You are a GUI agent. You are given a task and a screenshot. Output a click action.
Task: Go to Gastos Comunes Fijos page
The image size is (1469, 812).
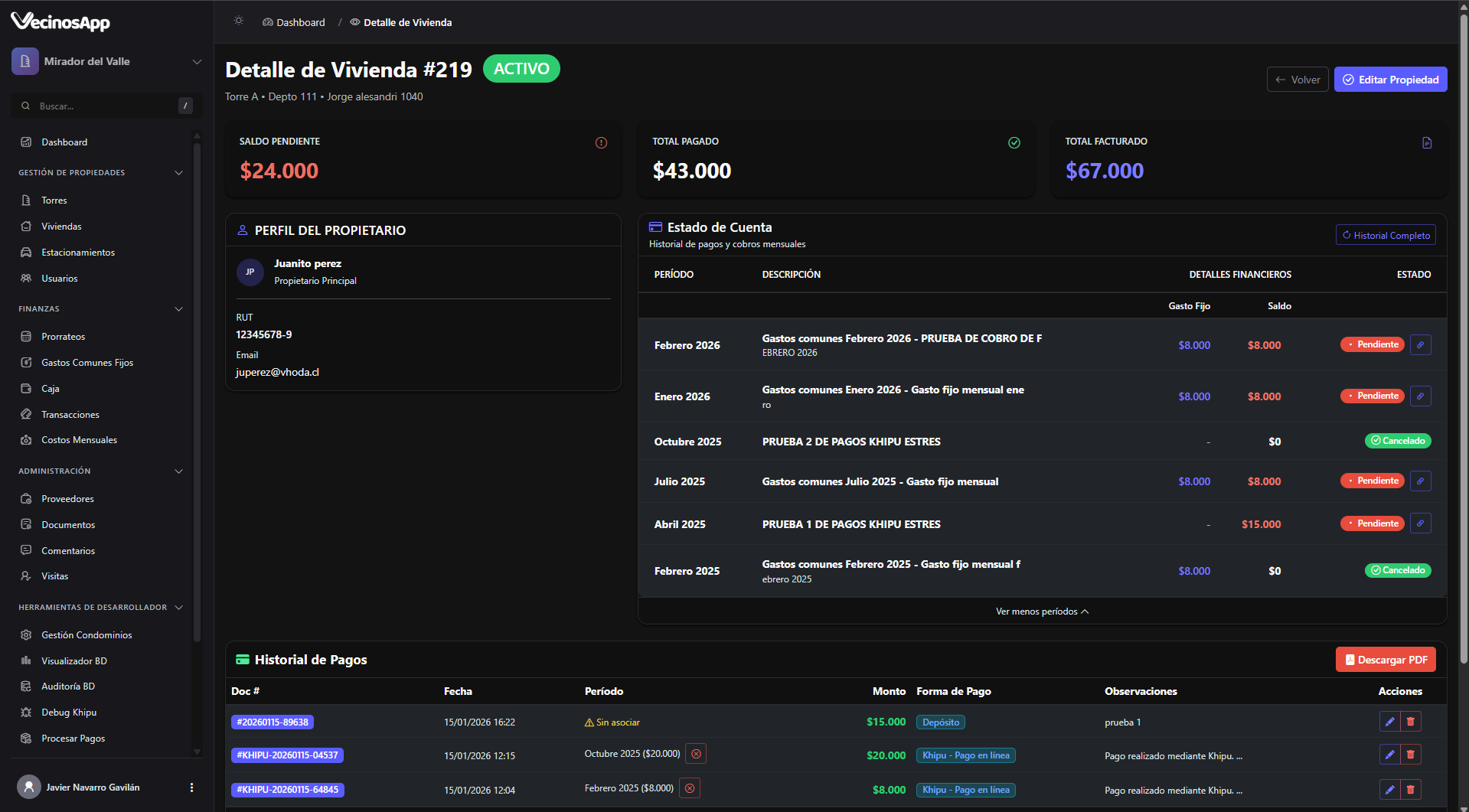(87, 363)
